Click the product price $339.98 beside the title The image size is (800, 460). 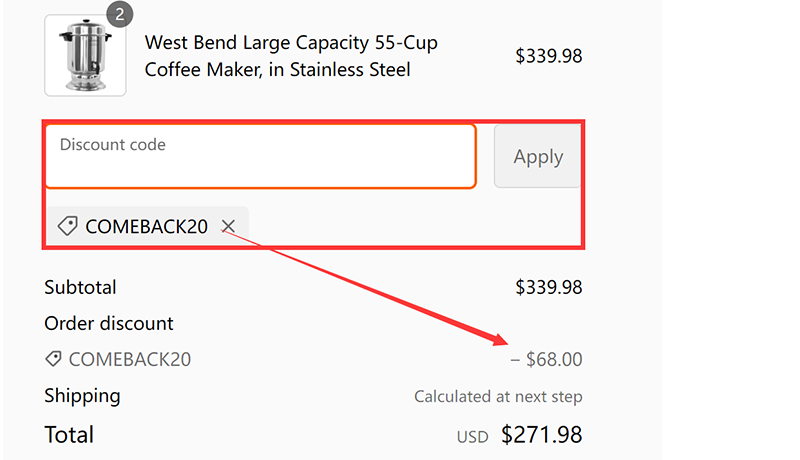coord(548,56)
